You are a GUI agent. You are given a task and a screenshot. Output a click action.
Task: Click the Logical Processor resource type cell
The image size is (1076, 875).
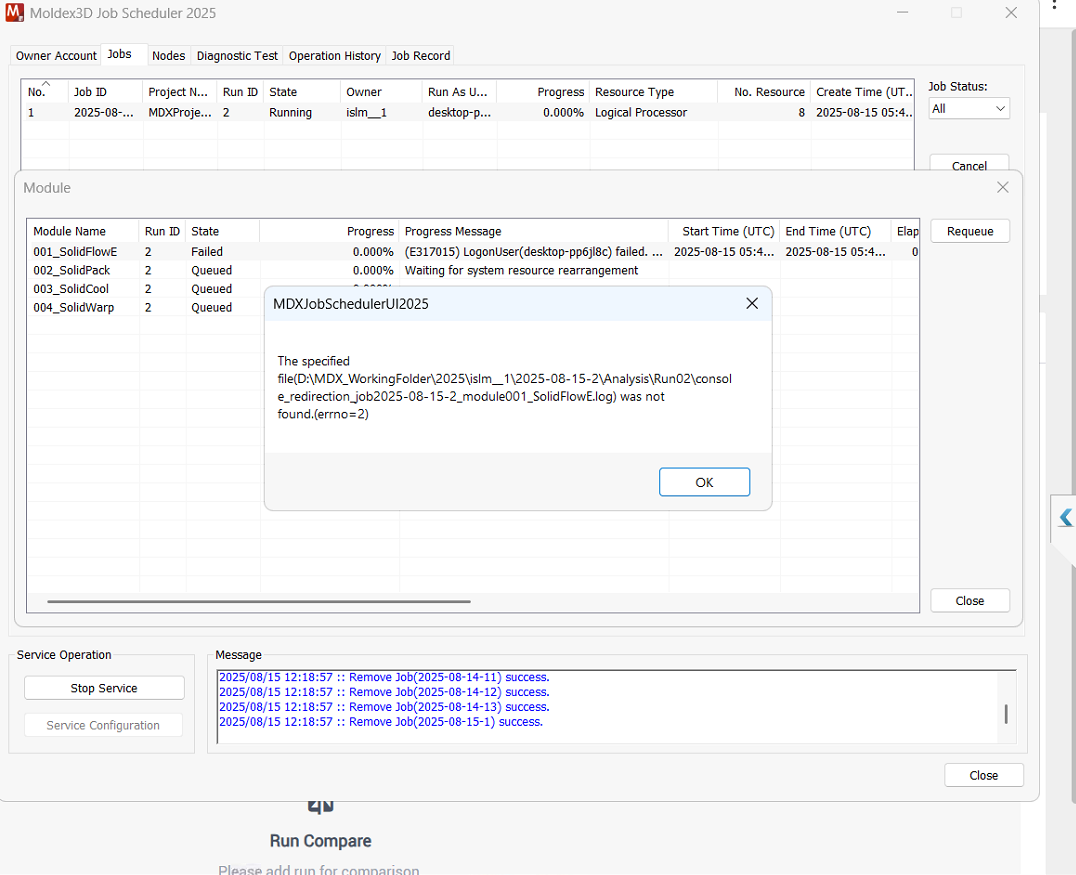641,113
